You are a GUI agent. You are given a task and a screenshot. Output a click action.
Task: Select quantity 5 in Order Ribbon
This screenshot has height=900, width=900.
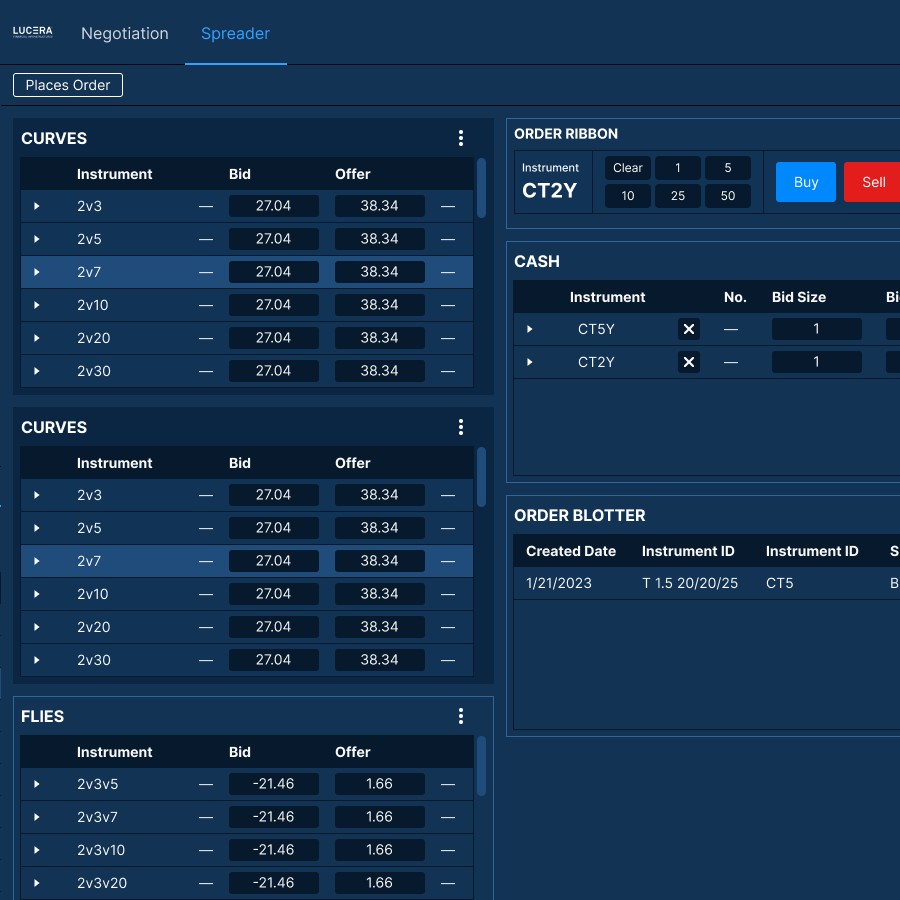[728, 168]
